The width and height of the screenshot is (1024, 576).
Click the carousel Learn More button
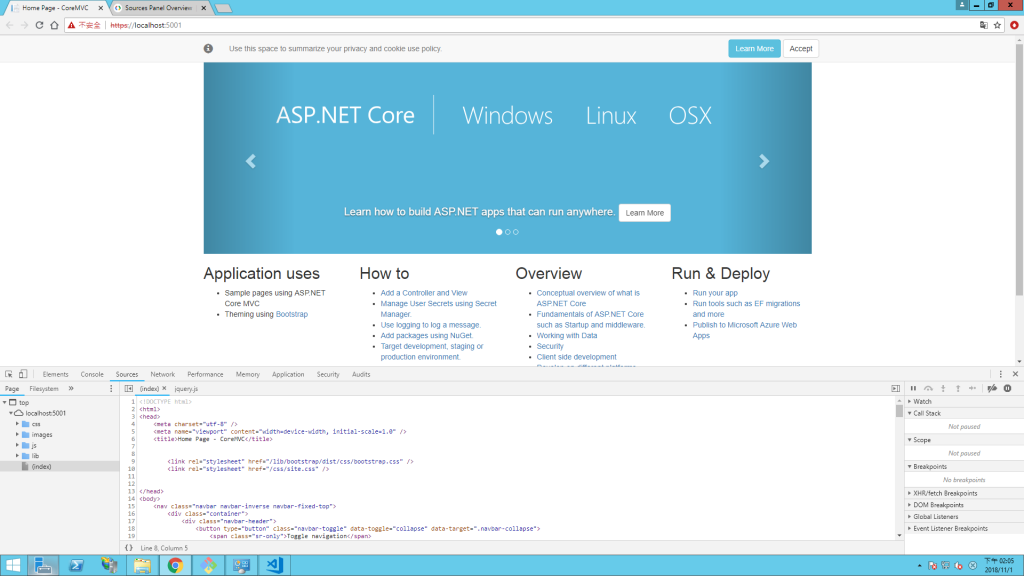tap(645, 213)
